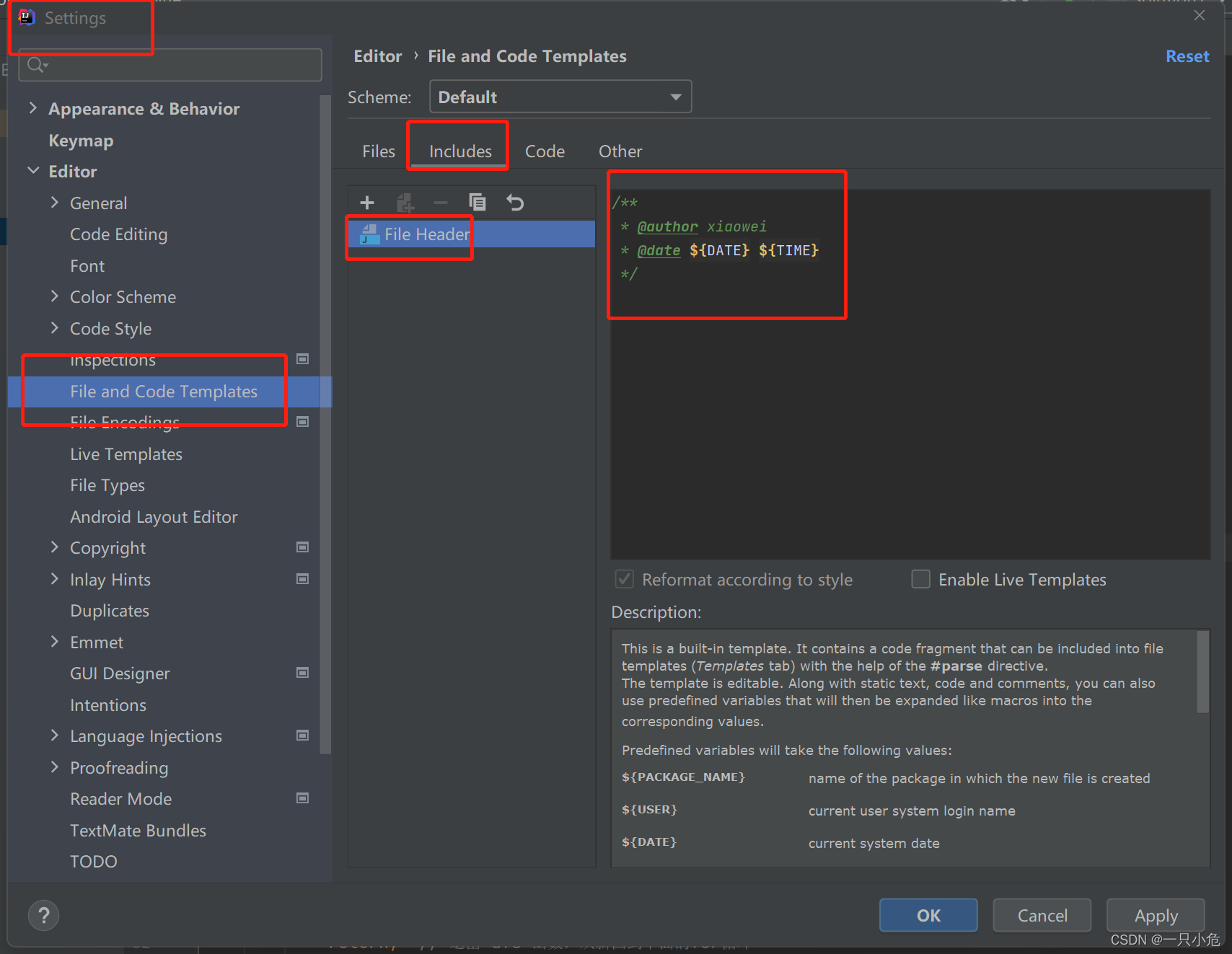This screenshot has height=954, width=1232.
Task: Expand the Code Style subsection
Action: [54, 328]
